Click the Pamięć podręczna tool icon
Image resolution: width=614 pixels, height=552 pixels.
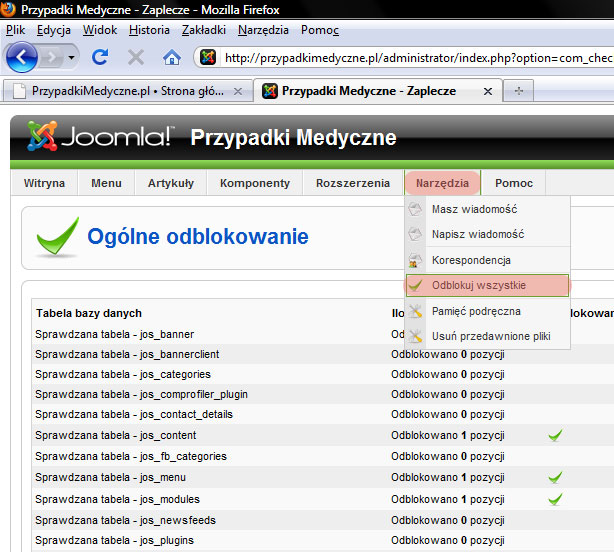point(415,311)
